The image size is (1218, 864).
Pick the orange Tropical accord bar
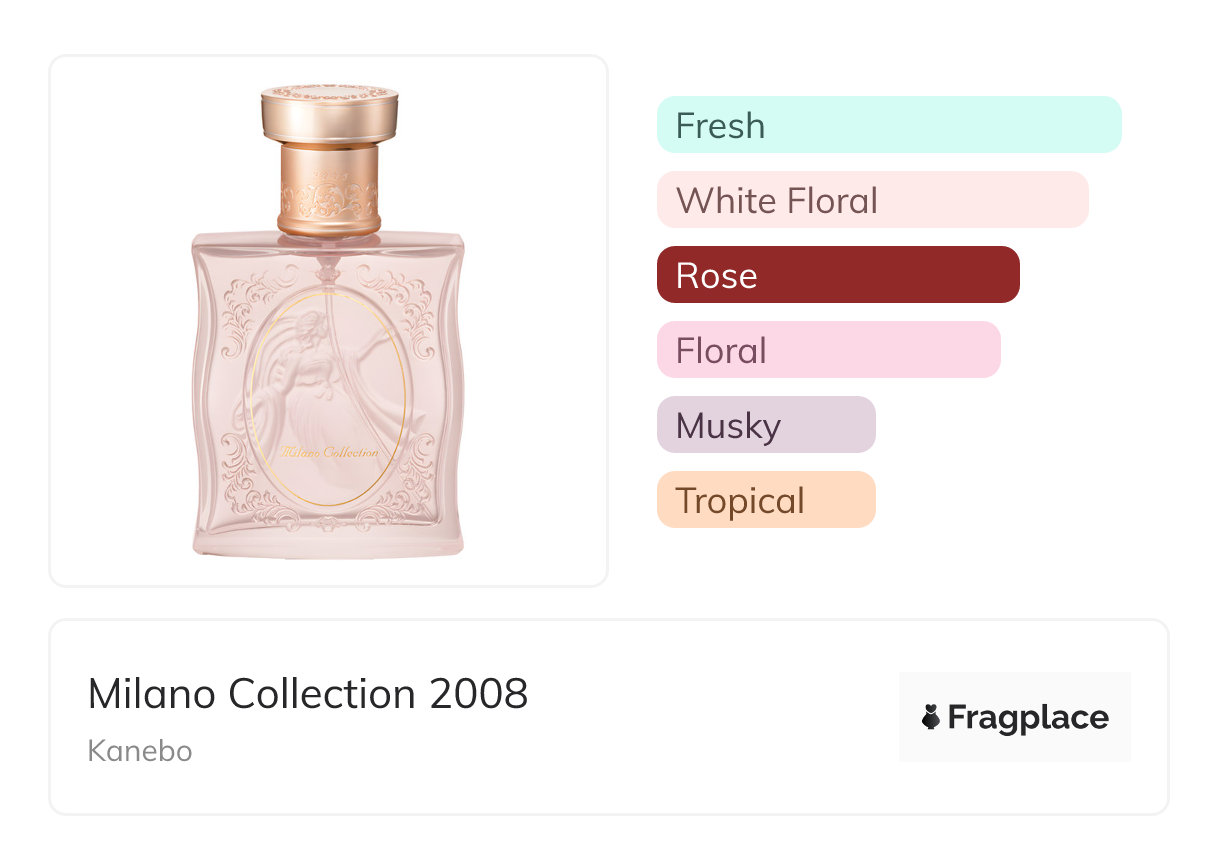pyautogui.click(x=765, y=500)
